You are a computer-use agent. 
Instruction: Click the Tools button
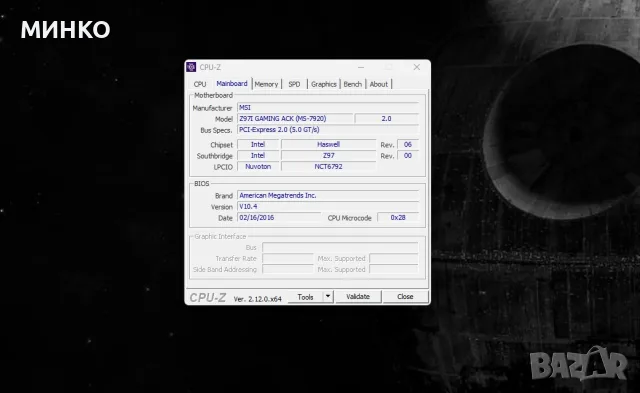click(x=305, y=297)
